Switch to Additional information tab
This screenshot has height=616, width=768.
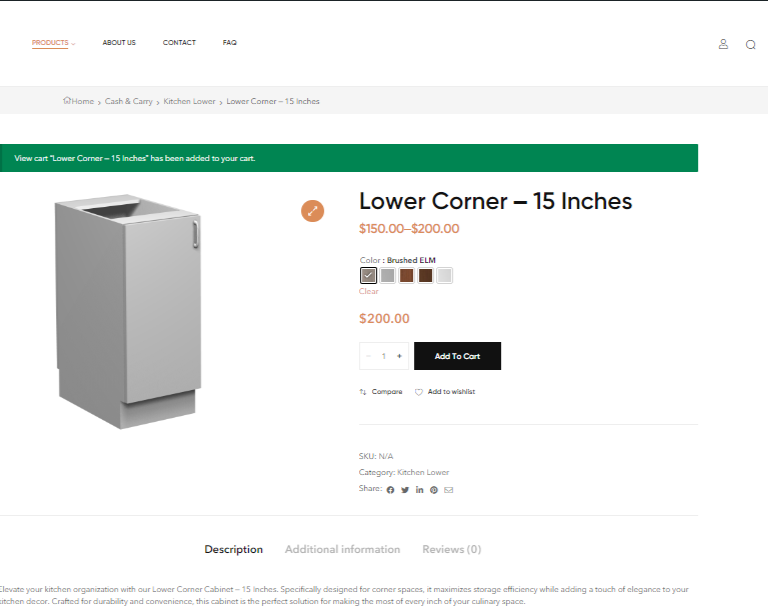pyautogui.click(x=342, y=549)
